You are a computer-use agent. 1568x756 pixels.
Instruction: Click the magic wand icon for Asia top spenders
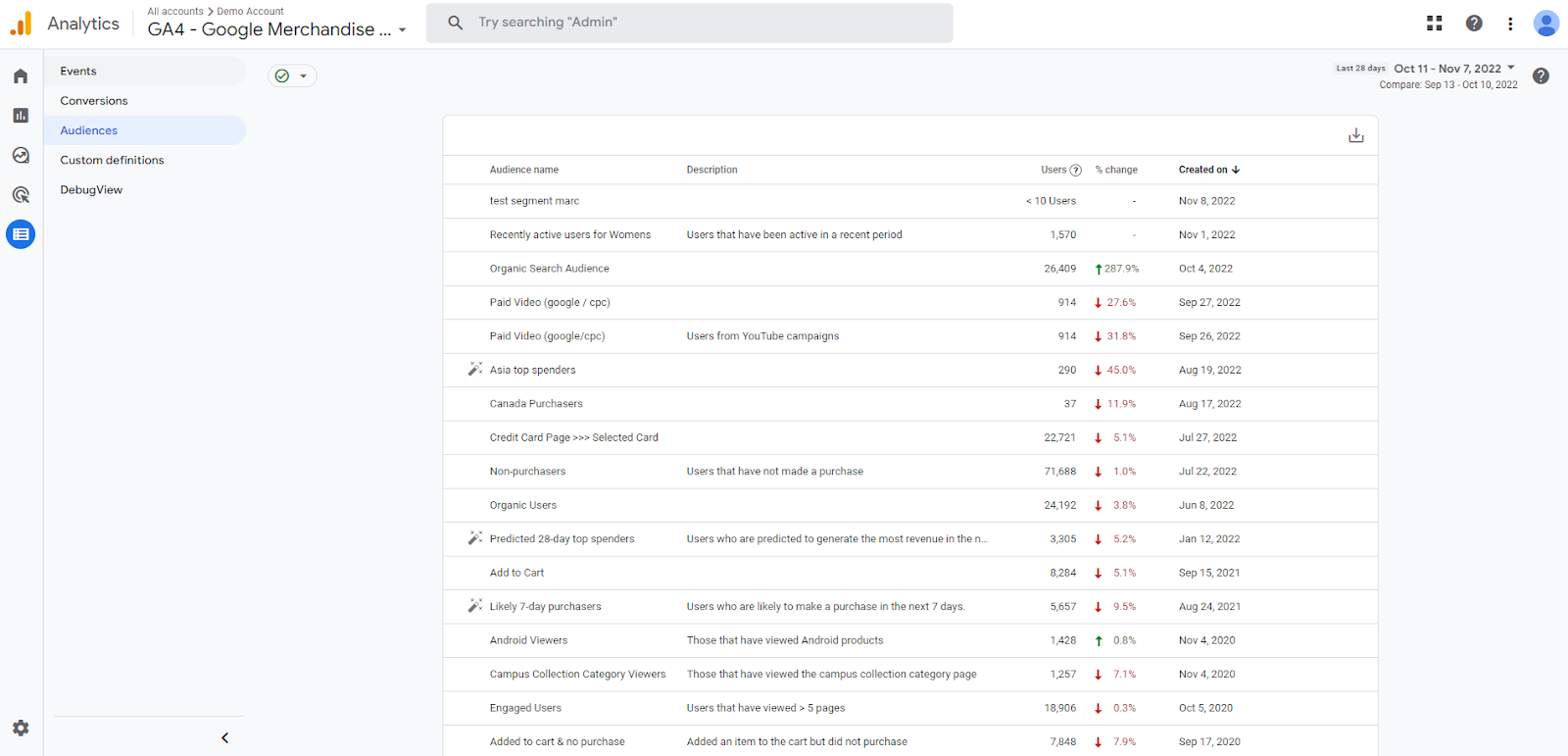[x=475, y=370]
